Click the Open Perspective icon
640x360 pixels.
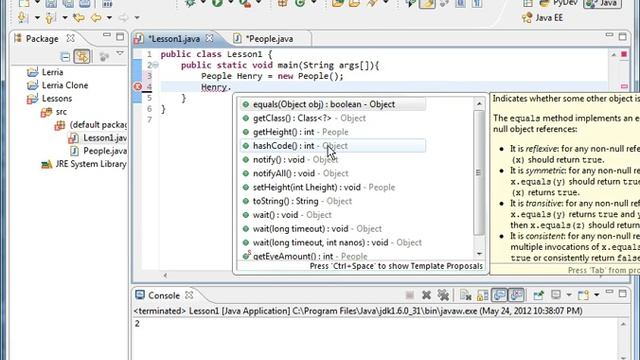(528, 3)
